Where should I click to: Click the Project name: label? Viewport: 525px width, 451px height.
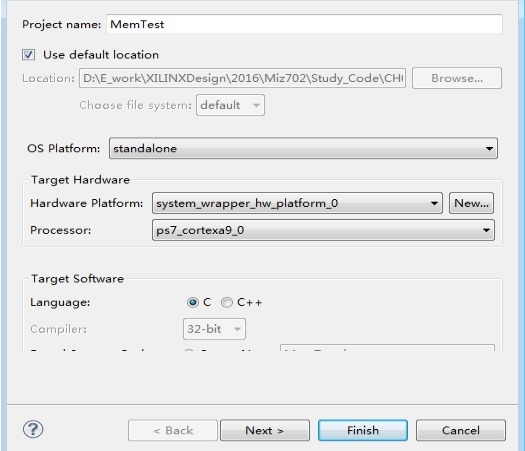(61, 24)
